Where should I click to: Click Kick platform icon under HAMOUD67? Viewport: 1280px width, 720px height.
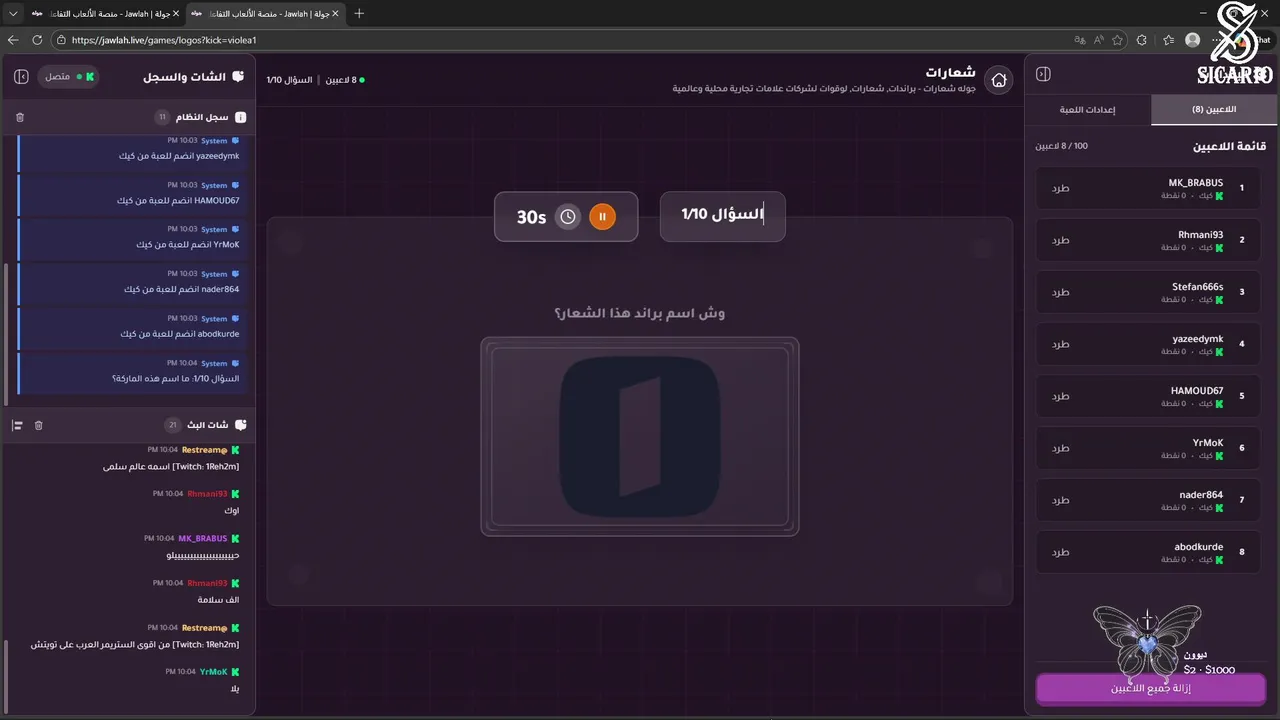pos(1219,404)
